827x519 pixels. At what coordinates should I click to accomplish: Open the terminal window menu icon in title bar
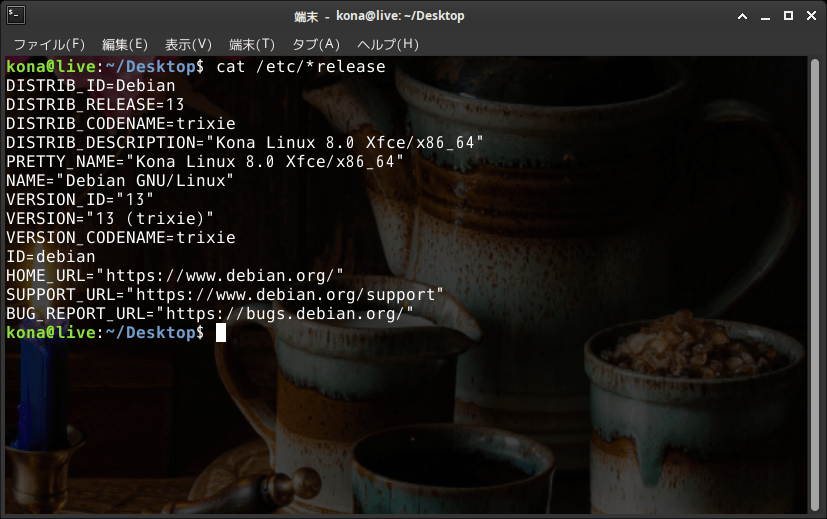point(14,15)
